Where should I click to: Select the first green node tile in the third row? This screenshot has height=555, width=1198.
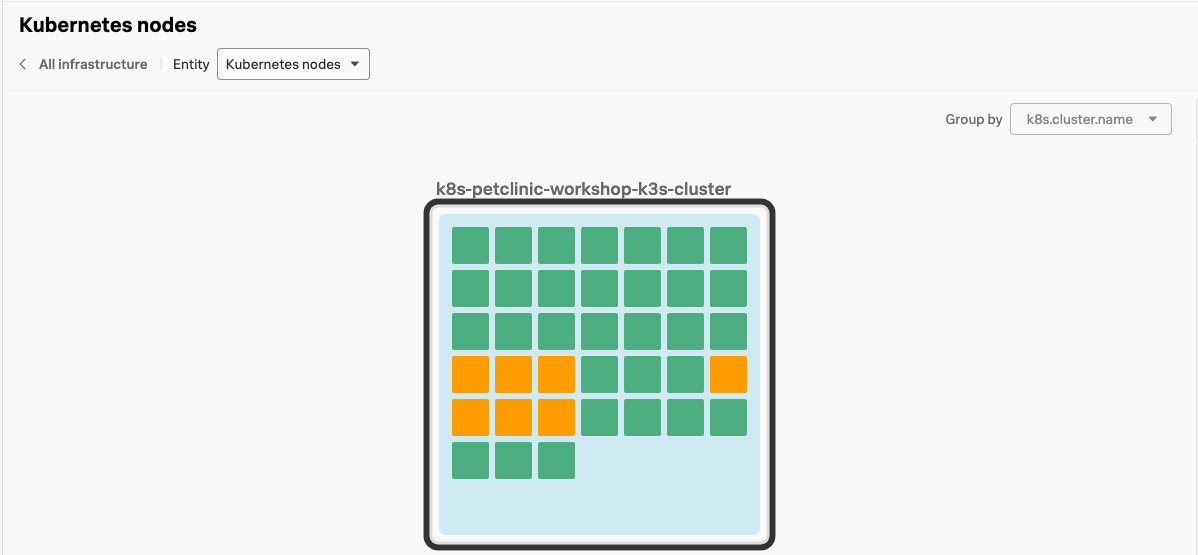(x=470, y=332)
